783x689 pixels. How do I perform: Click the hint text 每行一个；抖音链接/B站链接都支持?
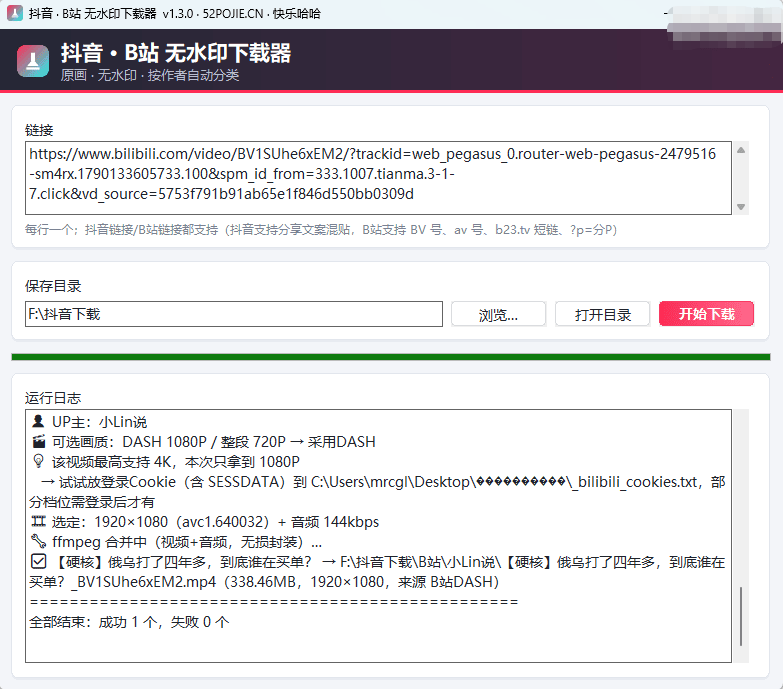pyautogui.click(x=121, y=230)
